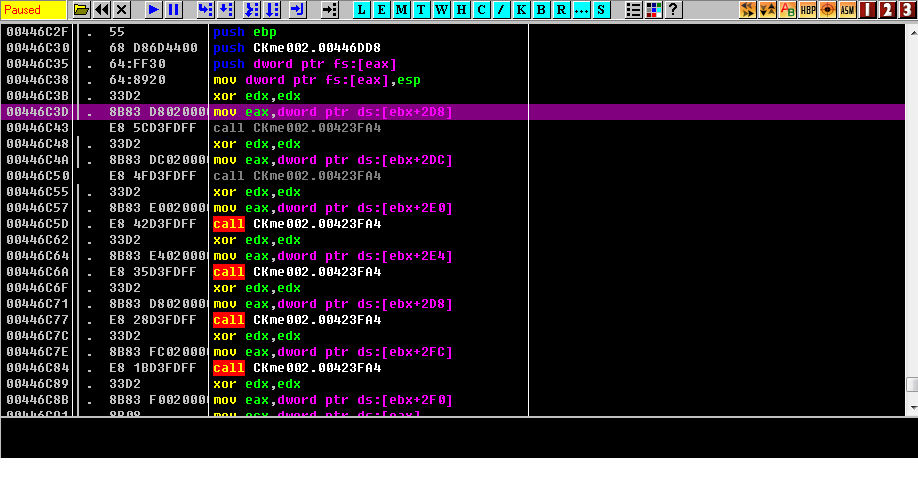This screenshot has width=918, height=480.
Task: Click the orange double left-right arrows plugin icon
Action: click(748, 9)
